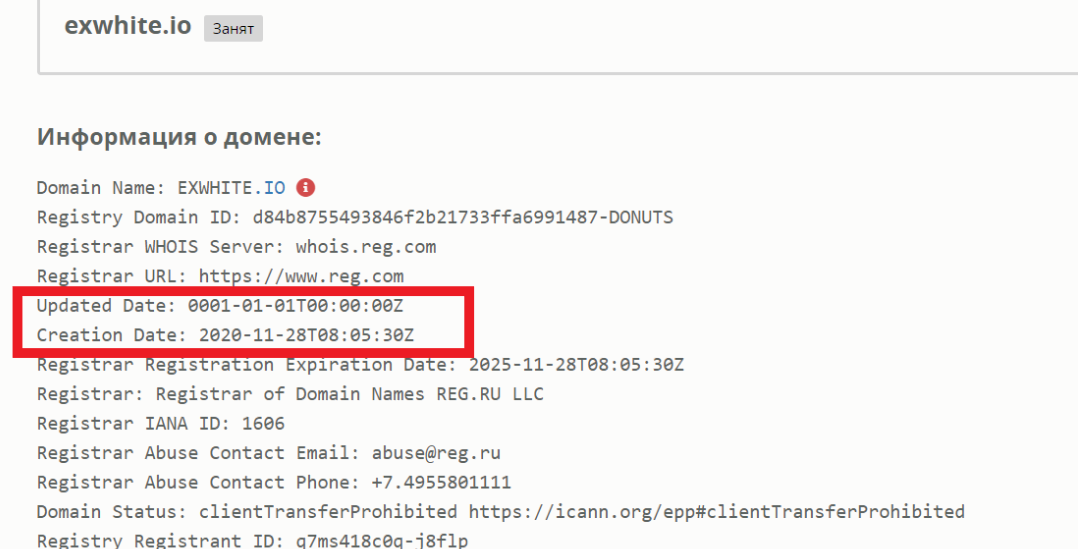The image size is (1078, 549).
Task: Click the exwhite.io domain title
Action: coord(127,27)
